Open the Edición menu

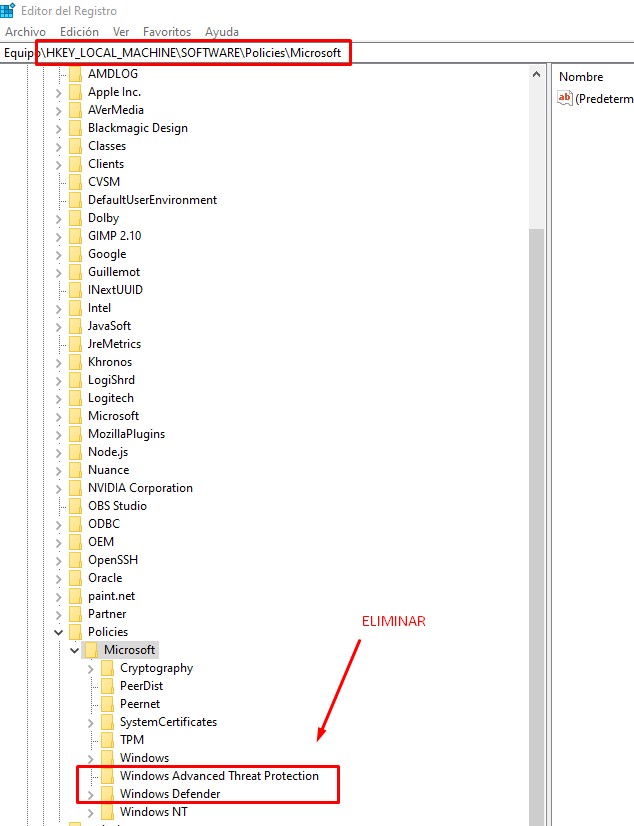(79, 32)
